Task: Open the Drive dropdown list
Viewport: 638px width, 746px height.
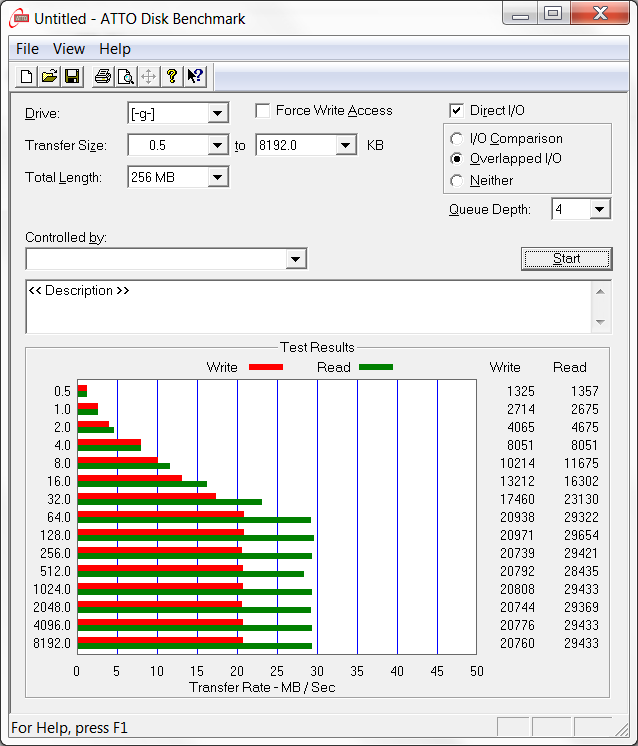Action: point(218,113)
